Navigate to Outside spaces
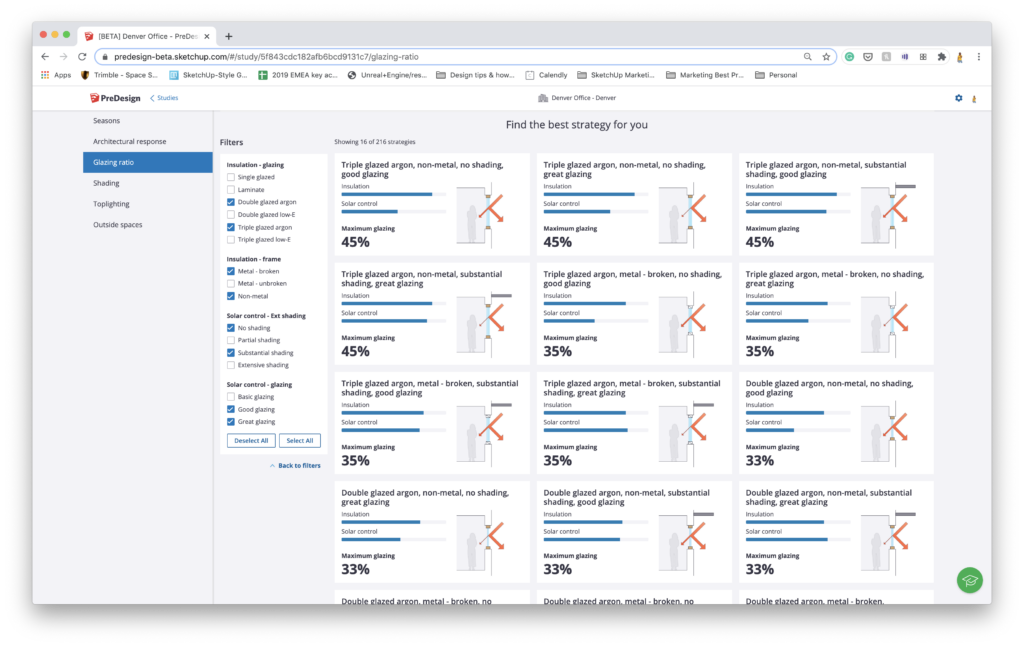This screenshot has width=1024, height=647. coord(148,225)
